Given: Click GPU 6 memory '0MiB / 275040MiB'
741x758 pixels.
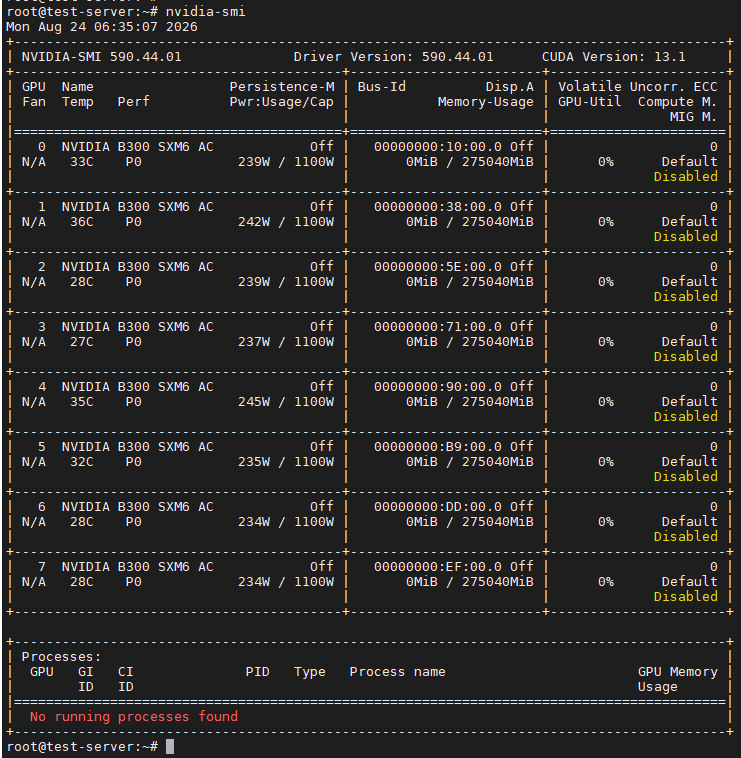Looking at the screenshot, I should pyautogui.click(x=469, y=521).
